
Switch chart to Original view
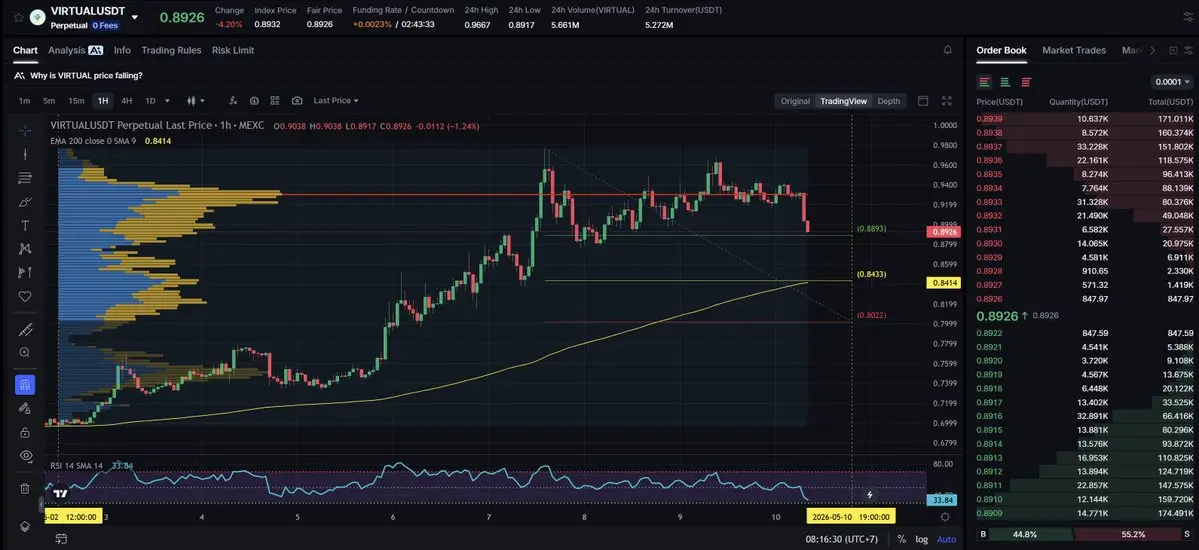tap(795, 101)
